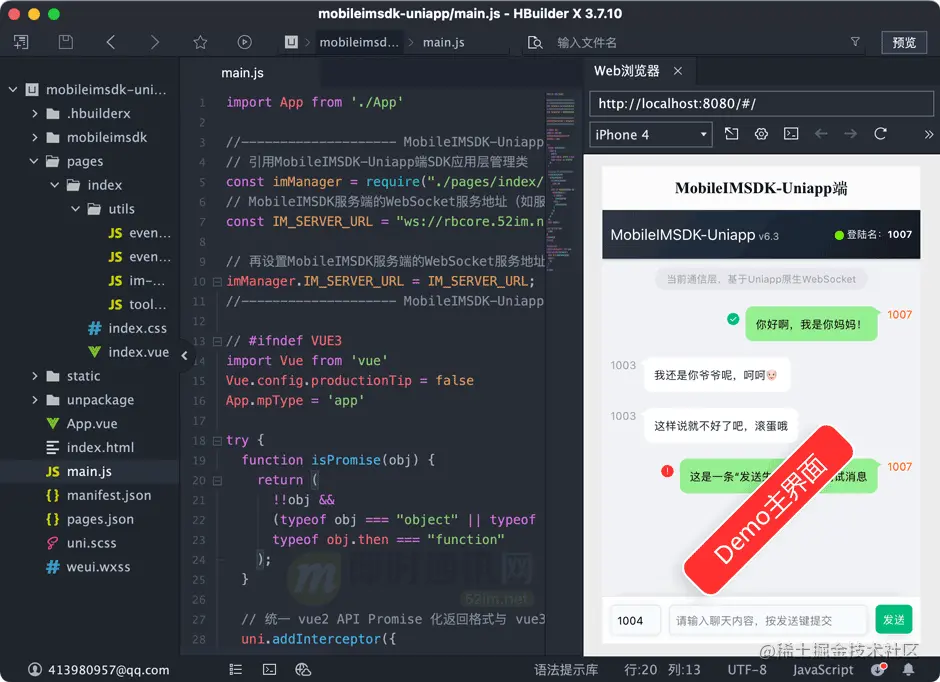Fold code block at line 10

pos(217,282)
